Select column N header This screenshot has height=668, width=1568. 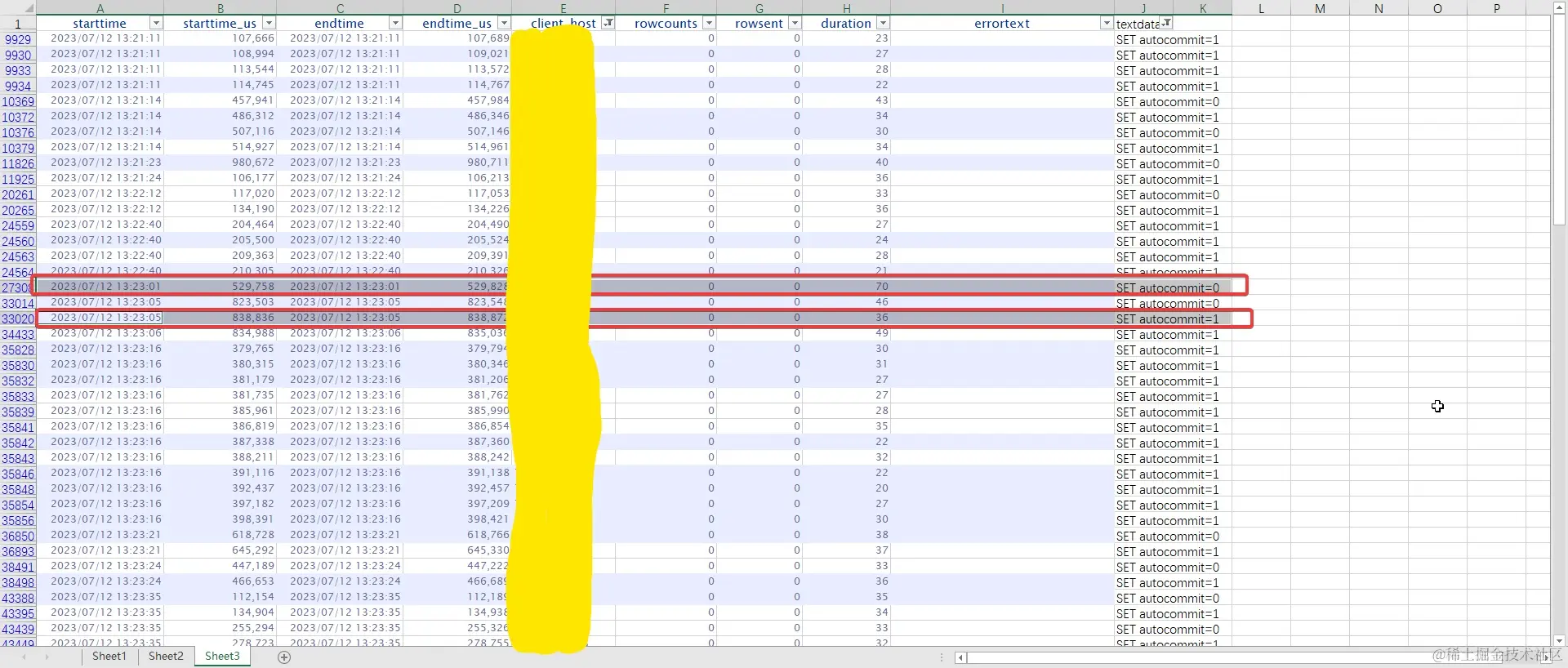[1379, 8]
